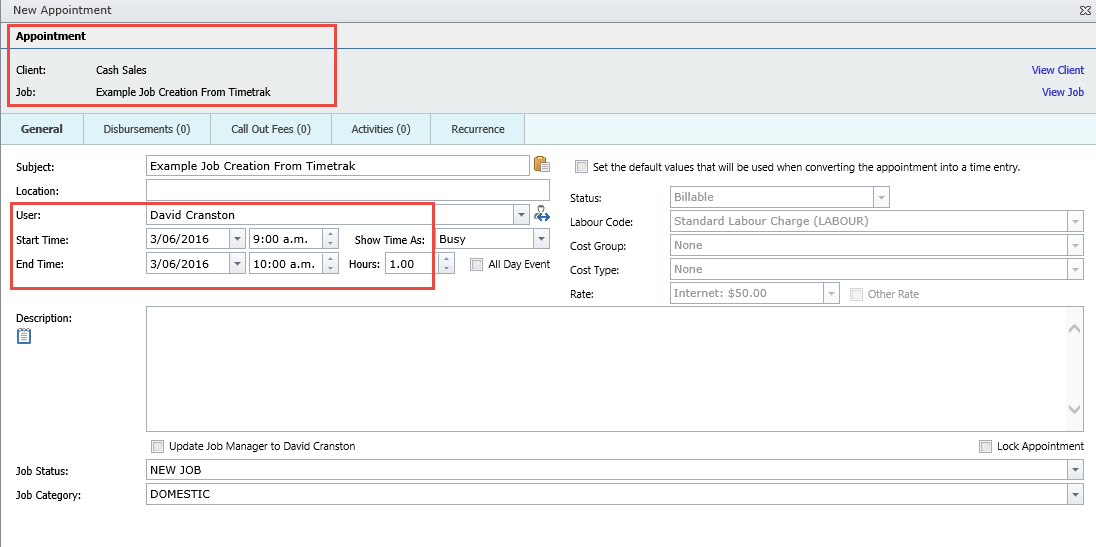The image size is (1096, 547).
Task: Open the Job Category dropdown
Action: pyautogui.click(x=1075, y=495)
